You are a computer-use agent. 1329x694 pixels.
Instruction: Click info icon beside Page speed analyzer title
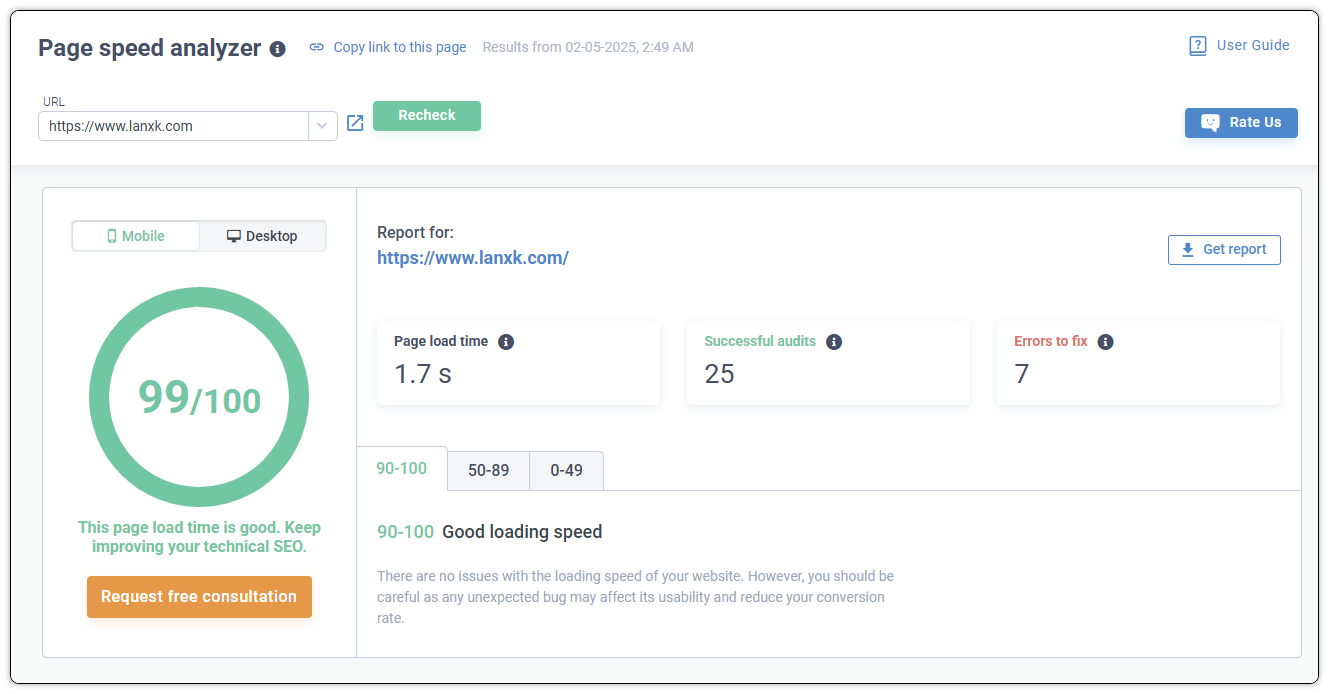(278, 49)
